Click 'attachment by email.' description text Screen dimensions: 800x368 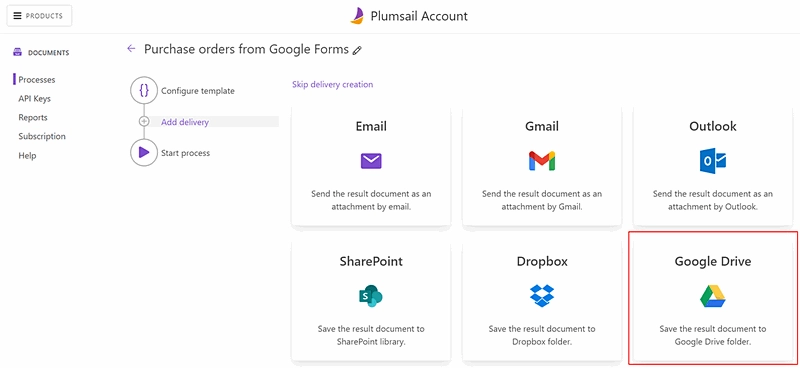coord(371,207)
